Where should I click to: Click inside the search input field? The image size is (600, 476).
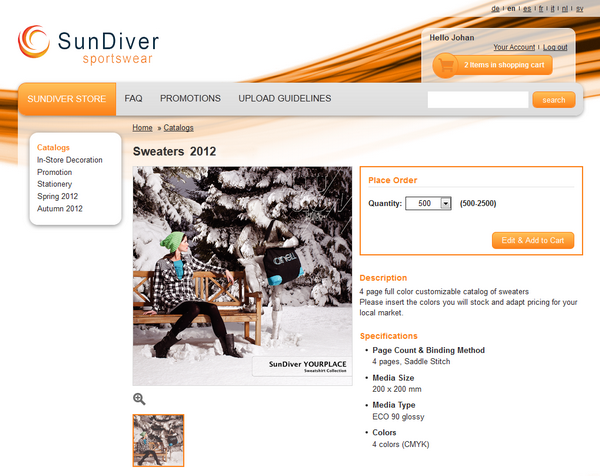click(x=477, y=100)
